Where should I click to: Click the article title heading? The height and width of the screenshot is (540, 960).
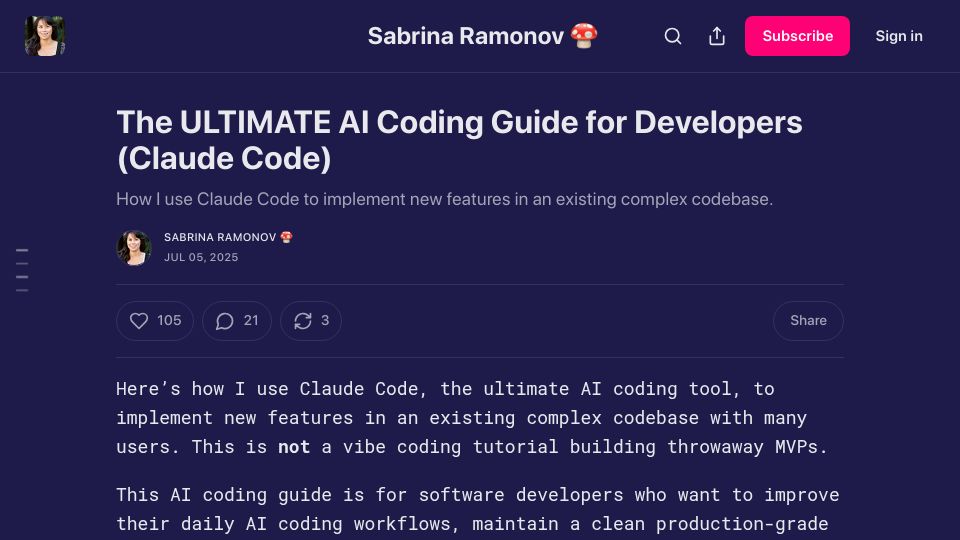(459, 140)
